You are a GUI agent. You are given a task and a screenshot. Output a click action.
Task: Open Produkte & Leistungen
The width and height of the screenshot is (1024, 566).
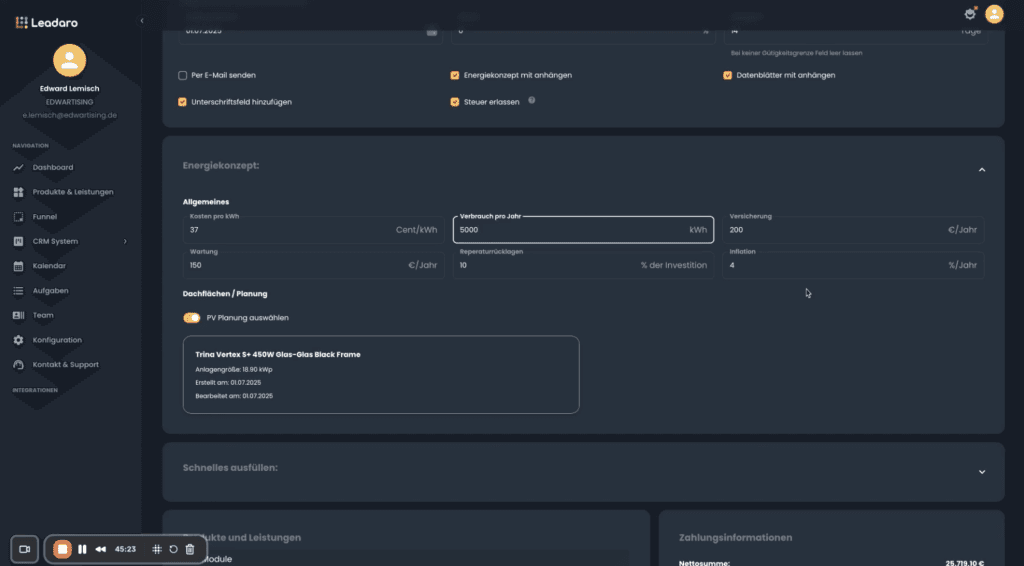click(x=73, y=192)
